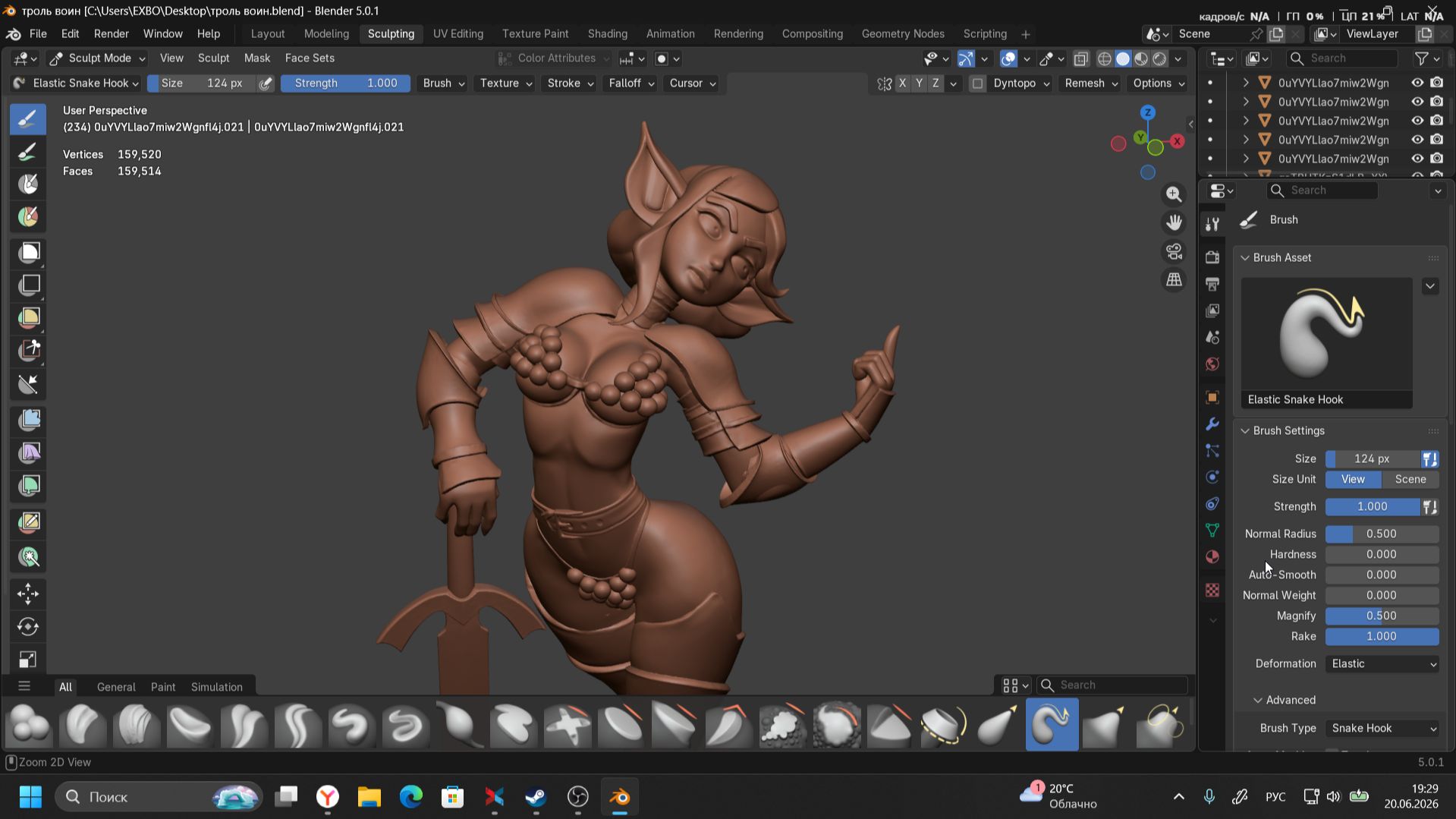1456x819 pixels.
Task: Select the Box Hide tool
Action: [x=28, y=285]
